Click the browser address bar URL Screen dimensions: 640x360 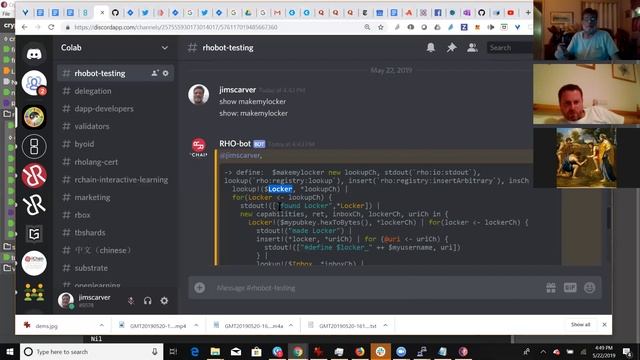click(x=176, y=27)
